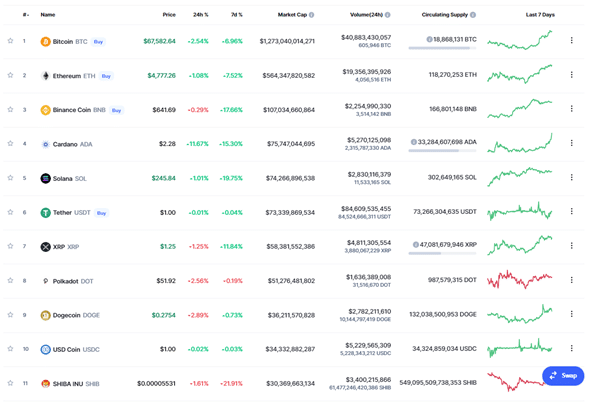Click the Circulating Supply info icon
This screenshot has height=404, width=589.
(473, 15)
